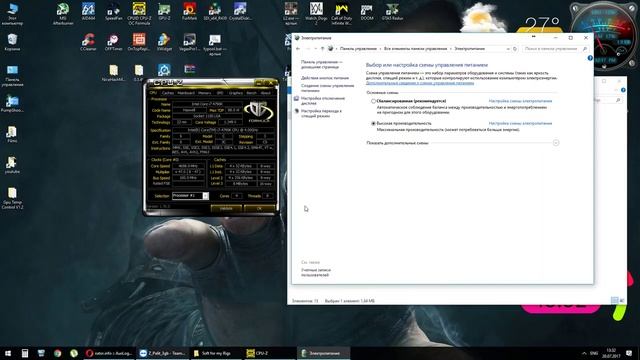Open the Films folder on desktop
Screen dimensions: 640x360
(12, 134)
